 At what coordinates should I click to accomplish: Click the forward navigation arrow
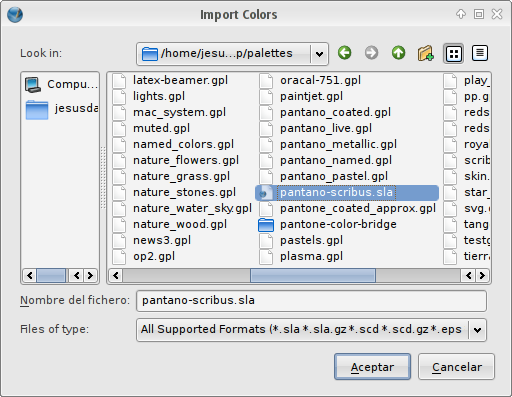[x=371, y=53]
